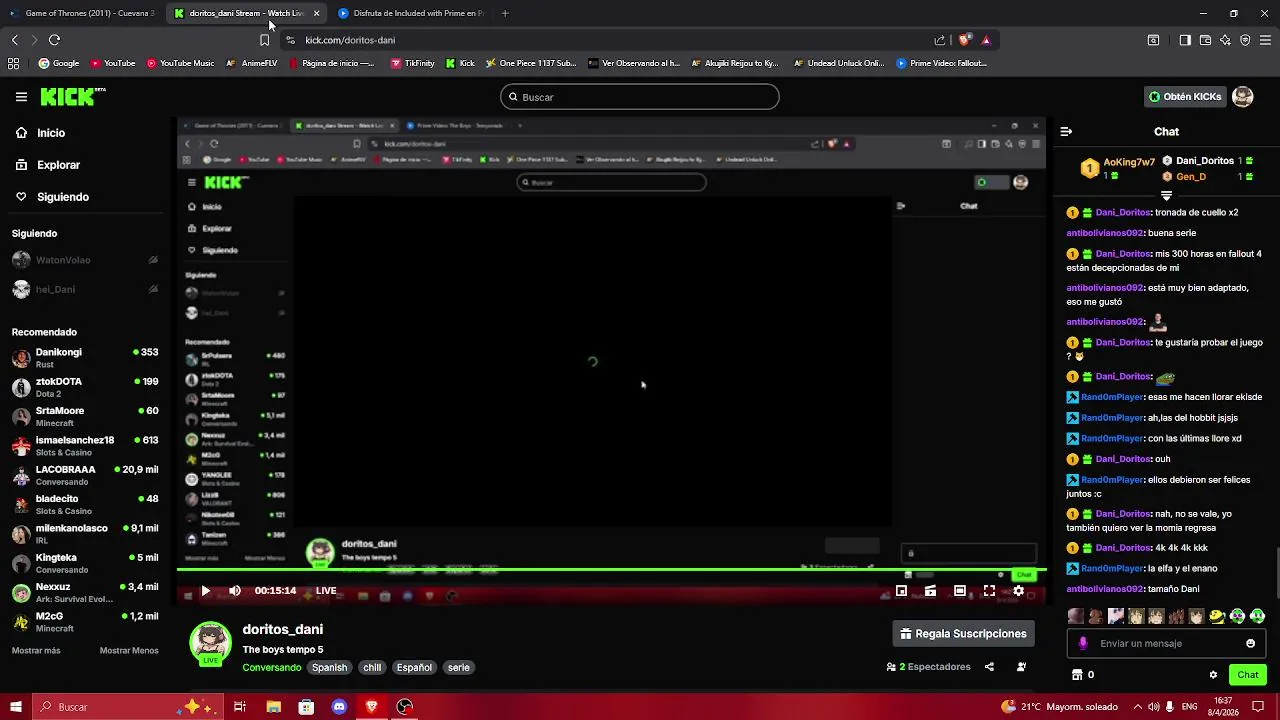The width and height of the screenshot is (1280, 720).
Task: Switch to Game of Thrones Cuevana tab
Action: click(x=82, y=13)
